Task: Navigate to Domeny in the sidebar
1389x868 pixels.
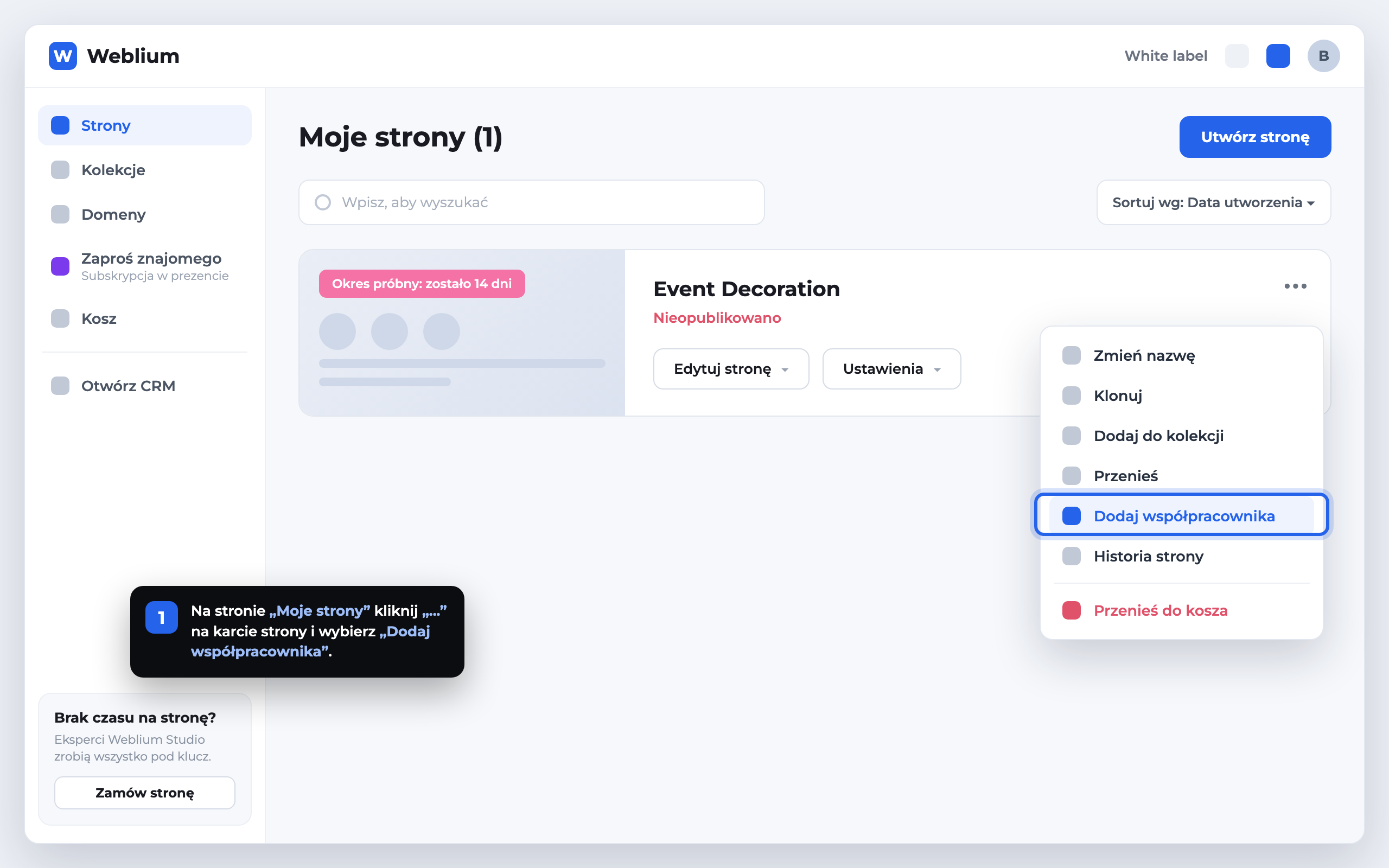Action: pos(145,214)
